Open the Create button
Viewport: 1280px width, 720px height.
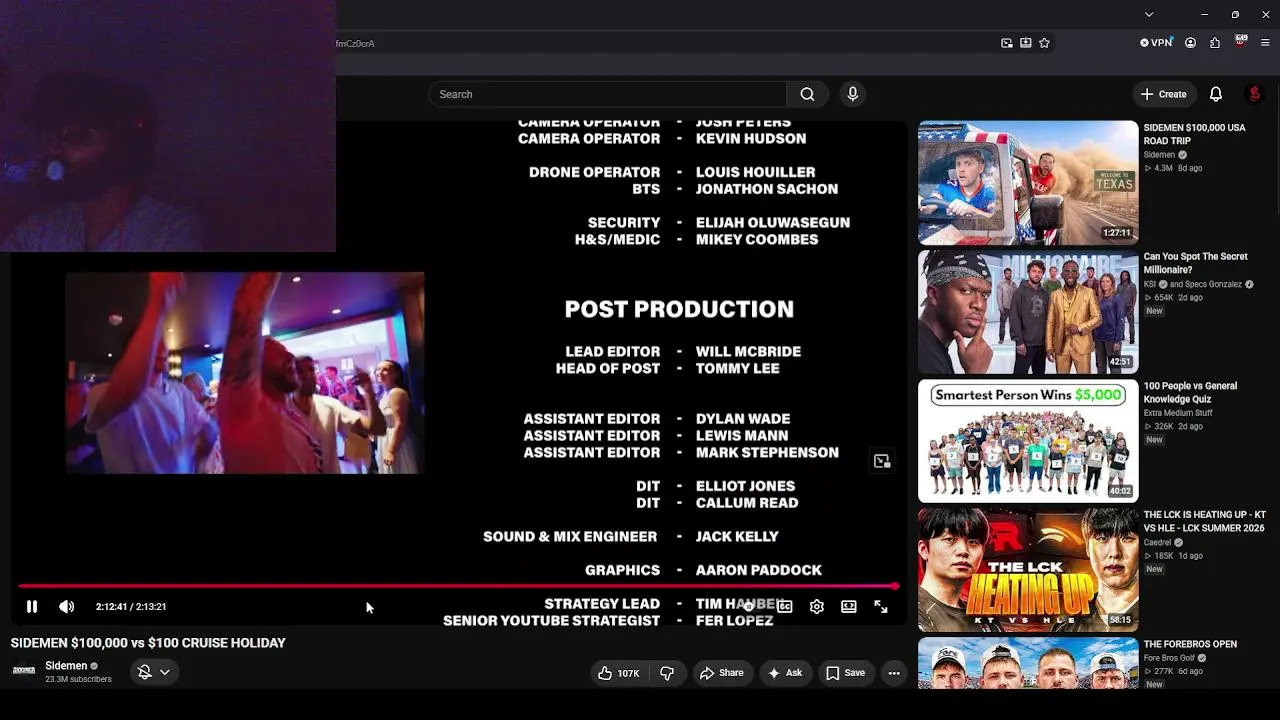[x=1164, y=94]
